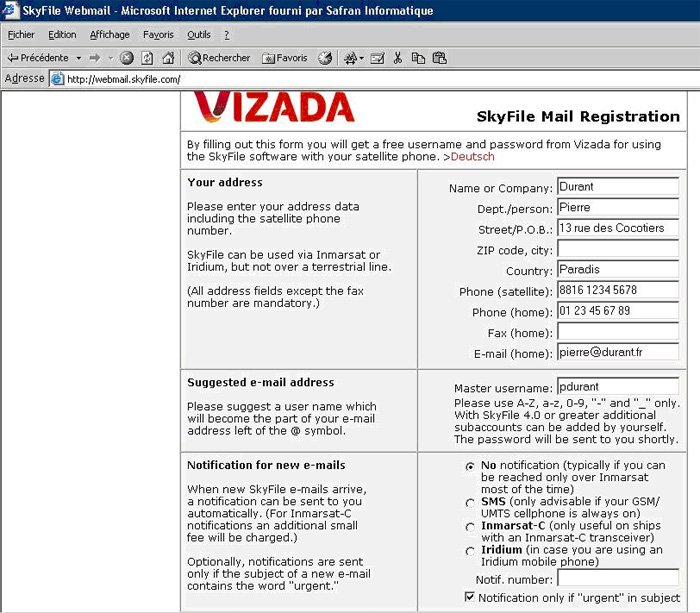Select the Inmarsat-C notification radio button
The image size is (700, 613).
pos(470,527)
